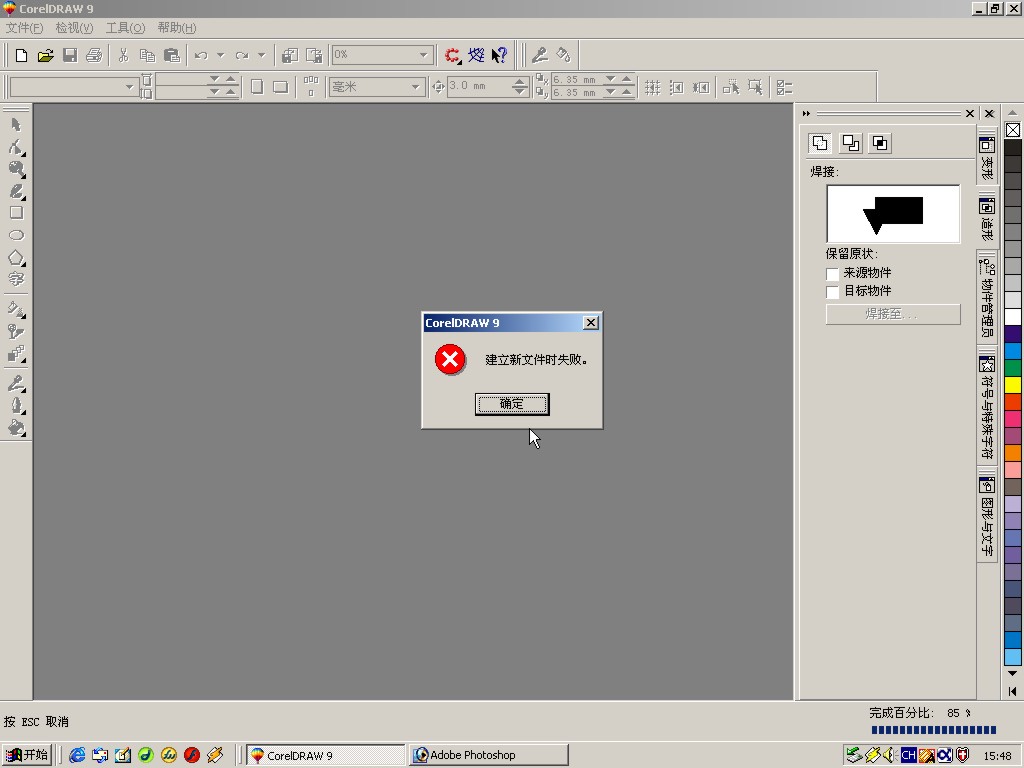
Task: Click the Redo arrow icon
Action: click(x=242, y=56)
